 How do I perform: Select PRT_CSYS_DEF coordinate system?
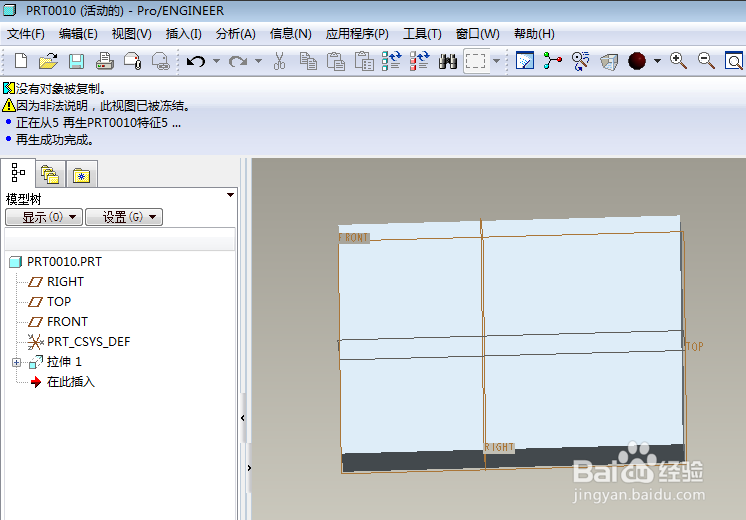point(88,342)
